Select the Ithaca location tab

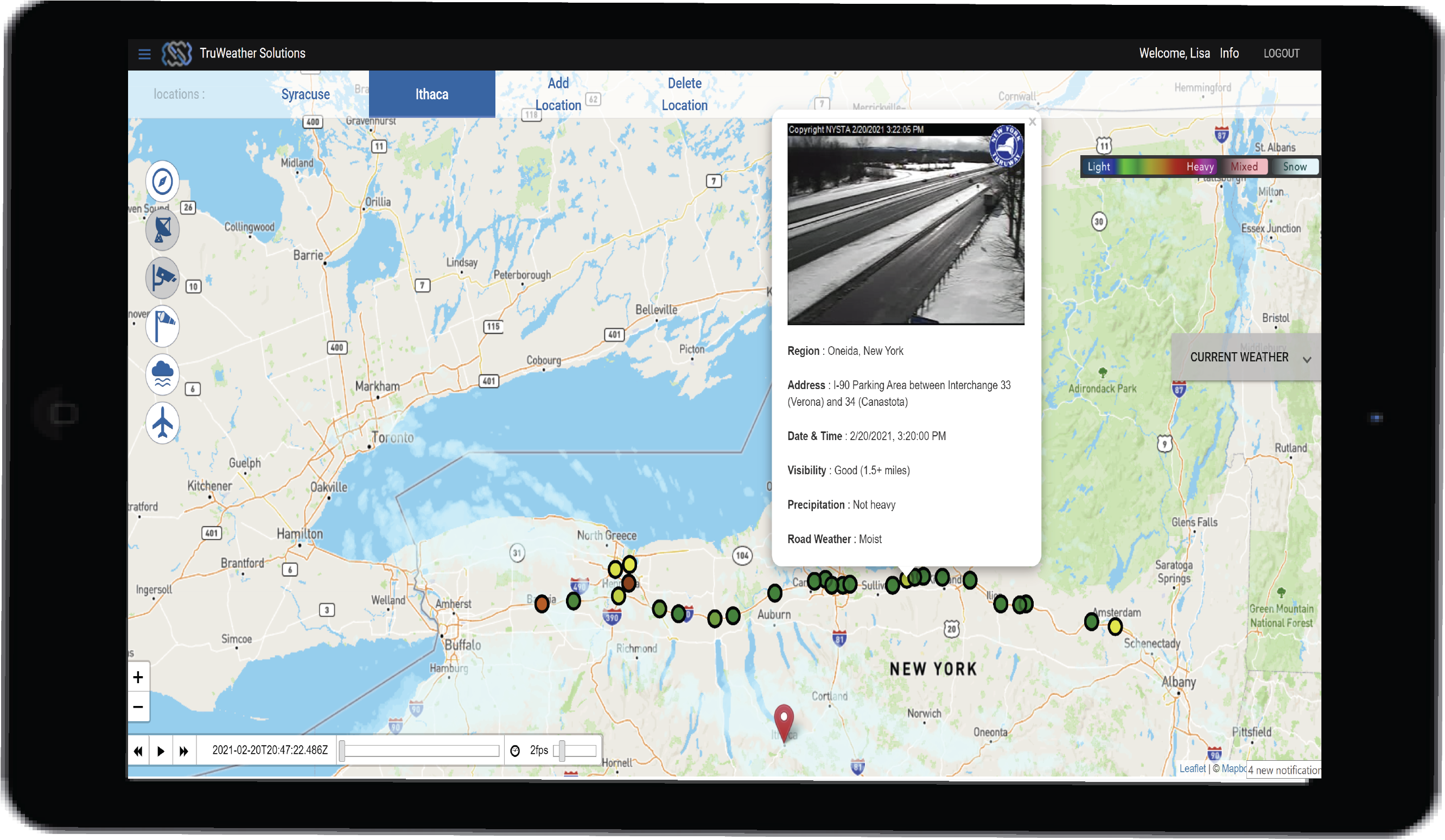tap(432, 94)
